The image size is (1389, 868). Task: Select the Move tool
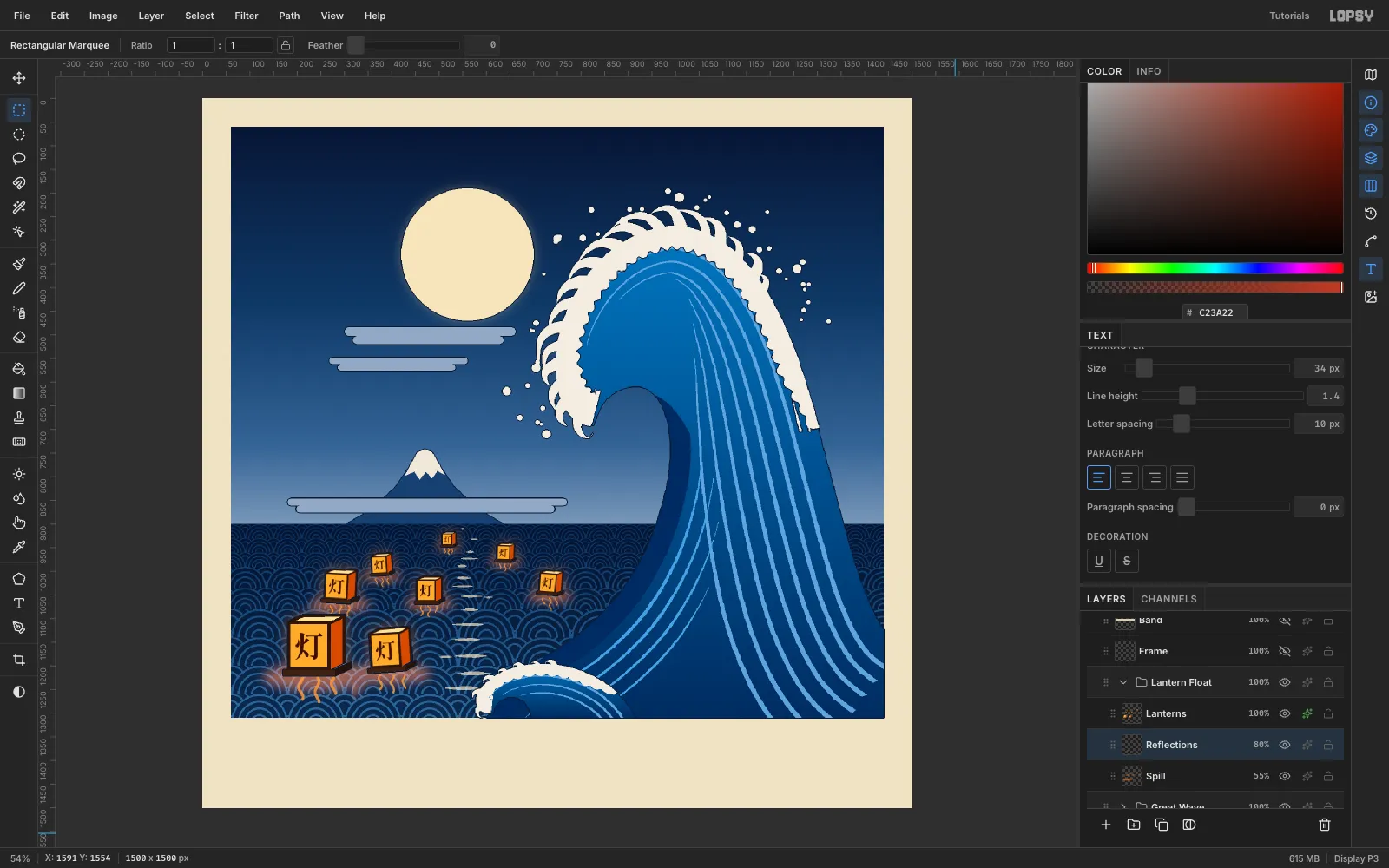[x=19, y=78]
